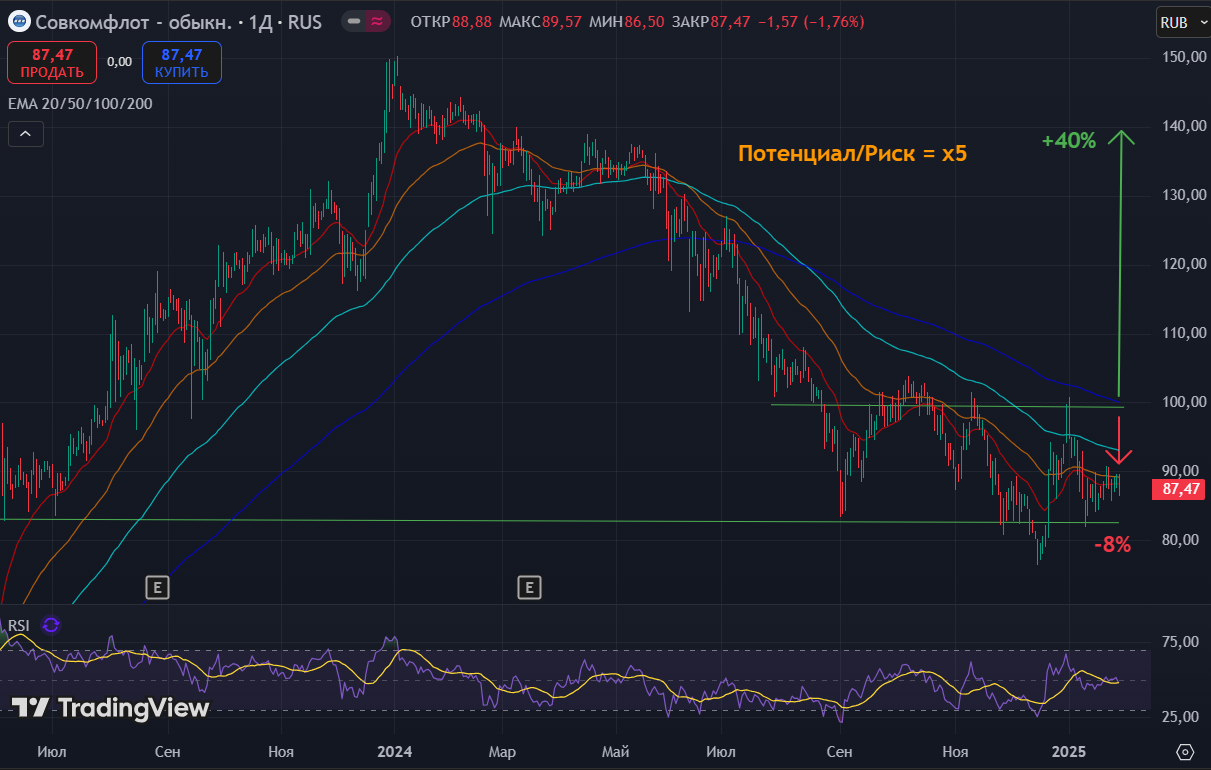Viewport: 1211px width, 770px height.
Task: Click the pink approximate-equals data icon
Action: pyautogui.click(x=377, y=21)
